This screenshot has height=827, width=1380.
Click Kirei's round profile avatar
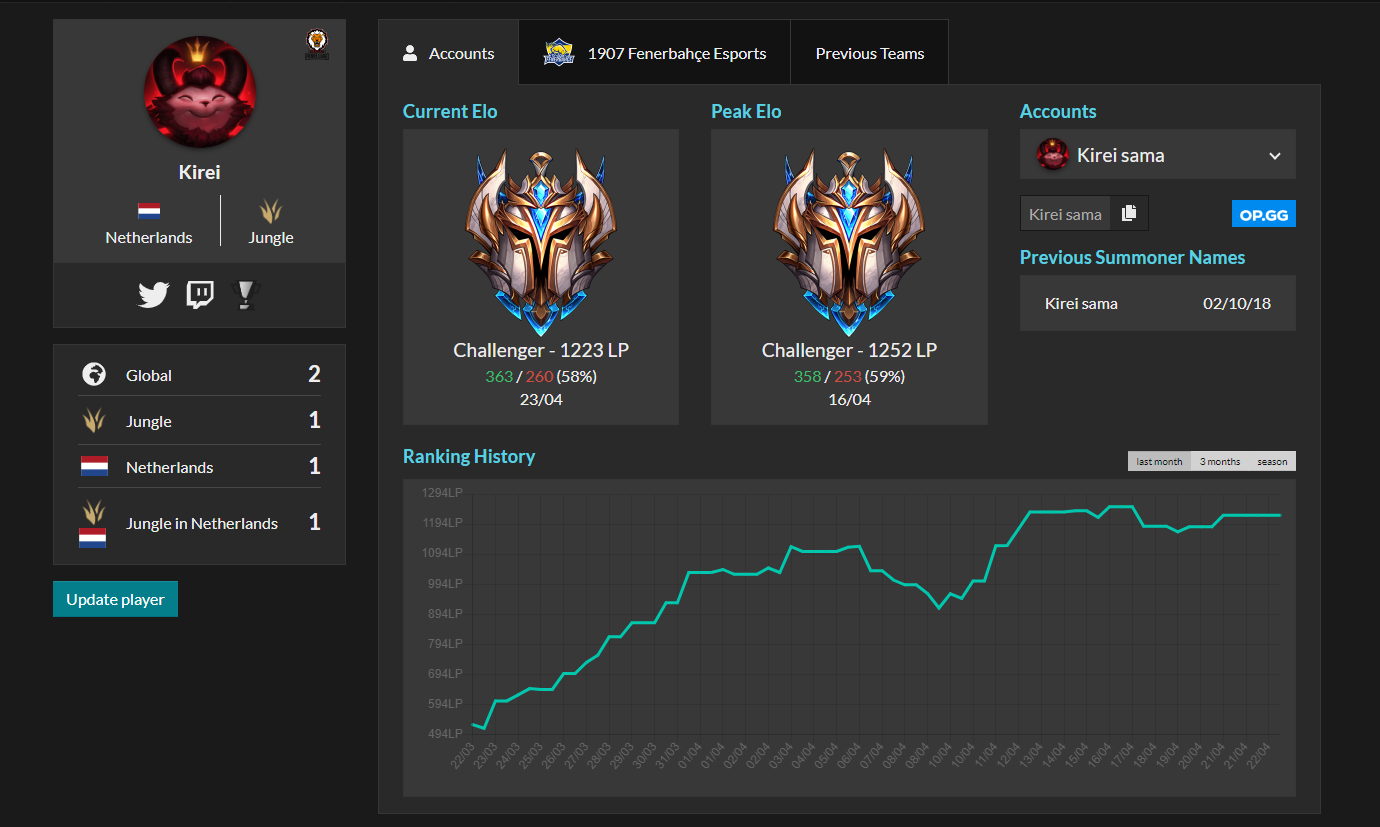coord(200,92)
